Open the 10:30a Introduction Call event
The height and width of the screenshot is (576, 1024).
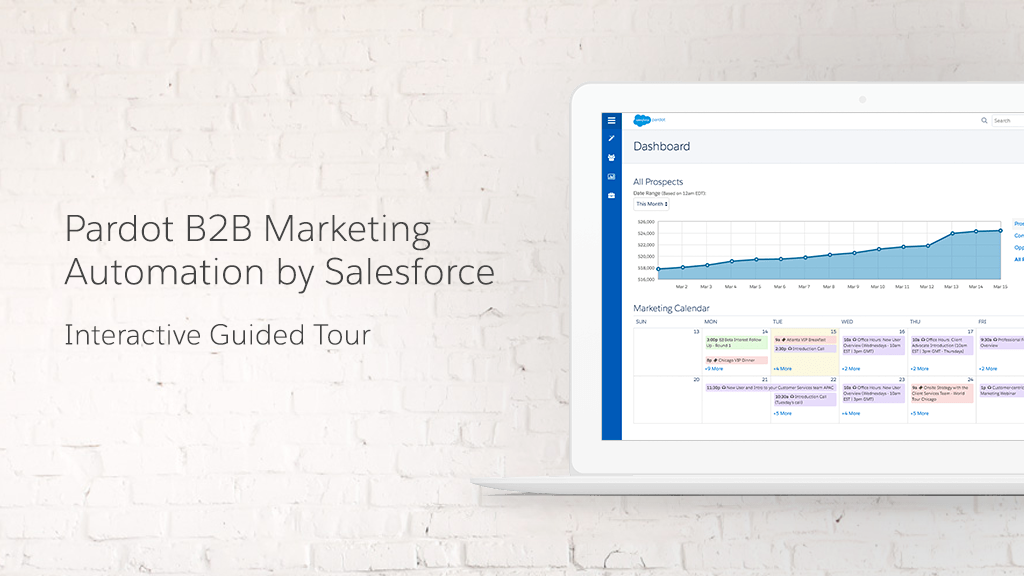coord(805,399)
